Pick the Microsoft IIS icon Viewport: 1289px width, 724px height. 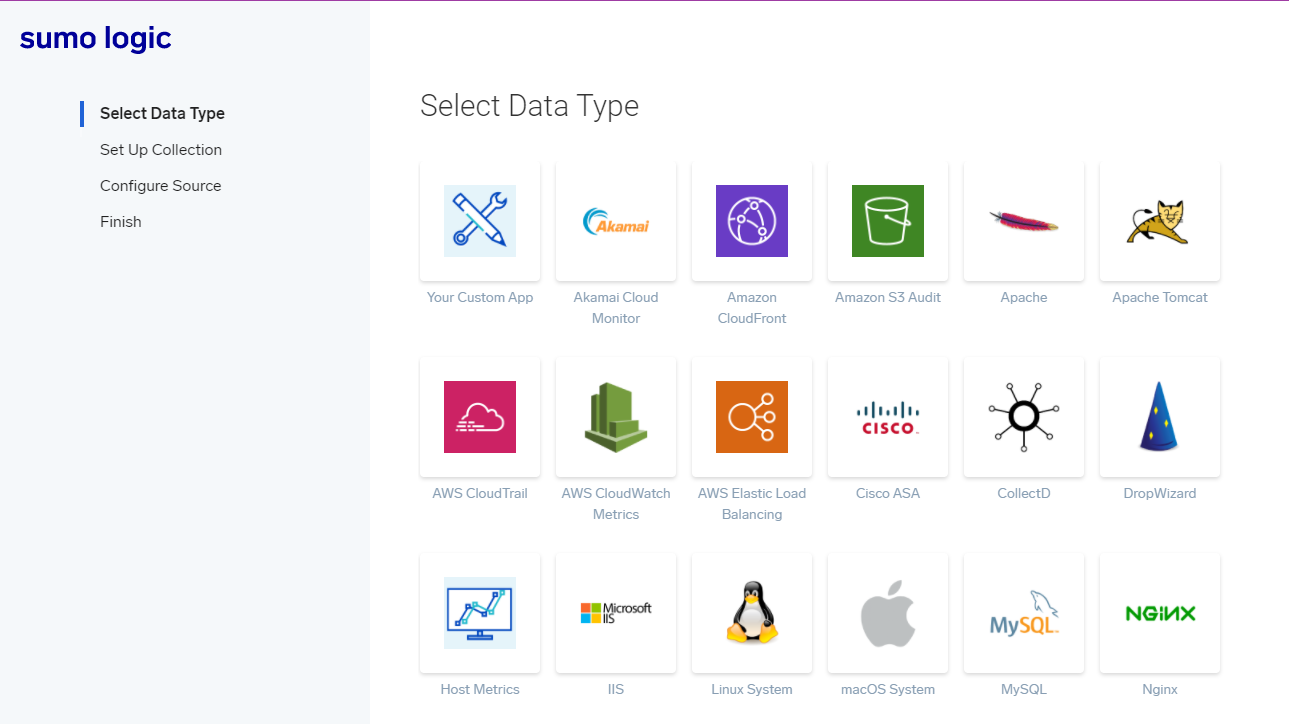click(x=616, y=613)
